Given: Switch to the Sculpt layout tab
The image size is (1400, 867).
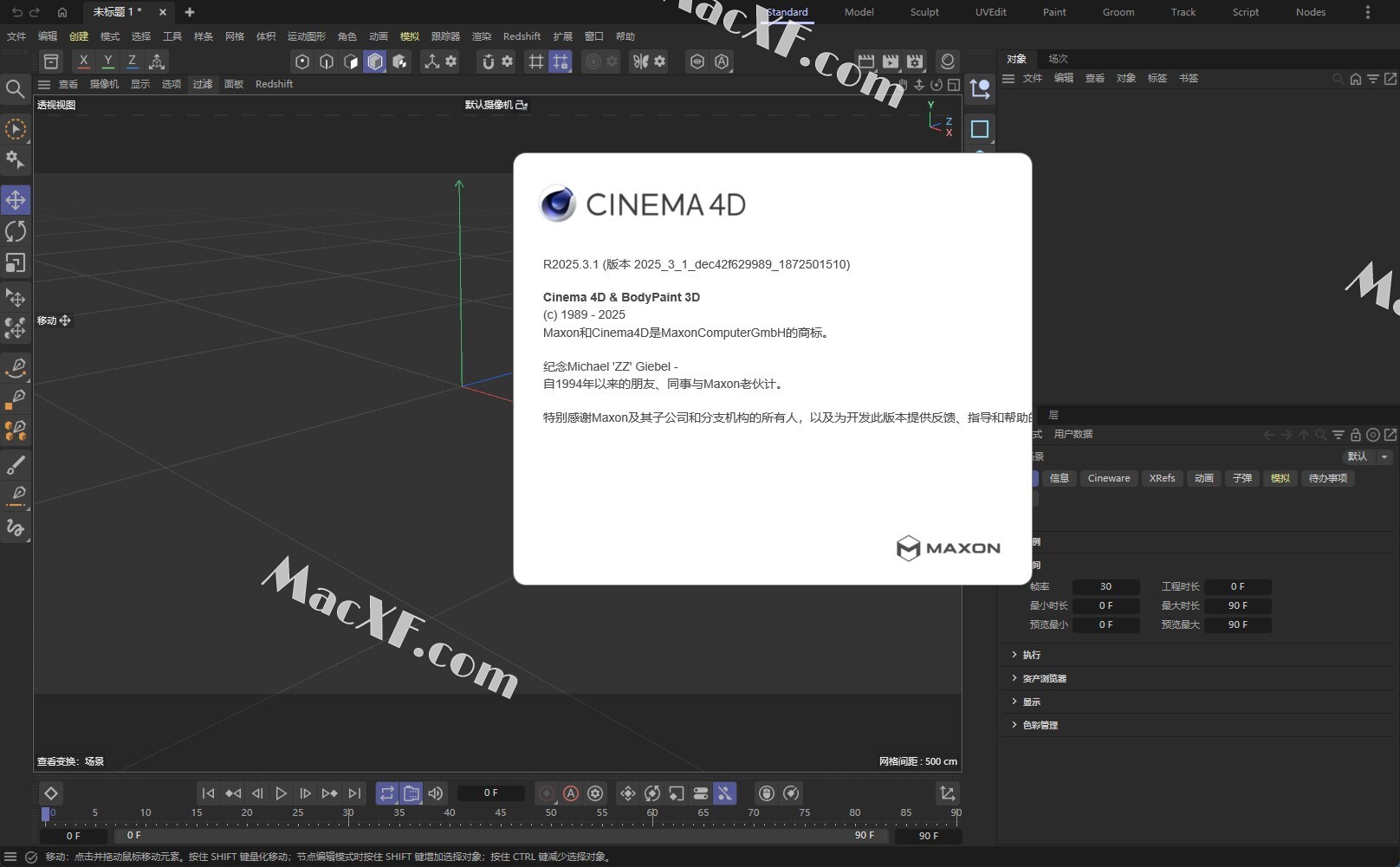Looking at the screenshot, I should tap(924, 12).
